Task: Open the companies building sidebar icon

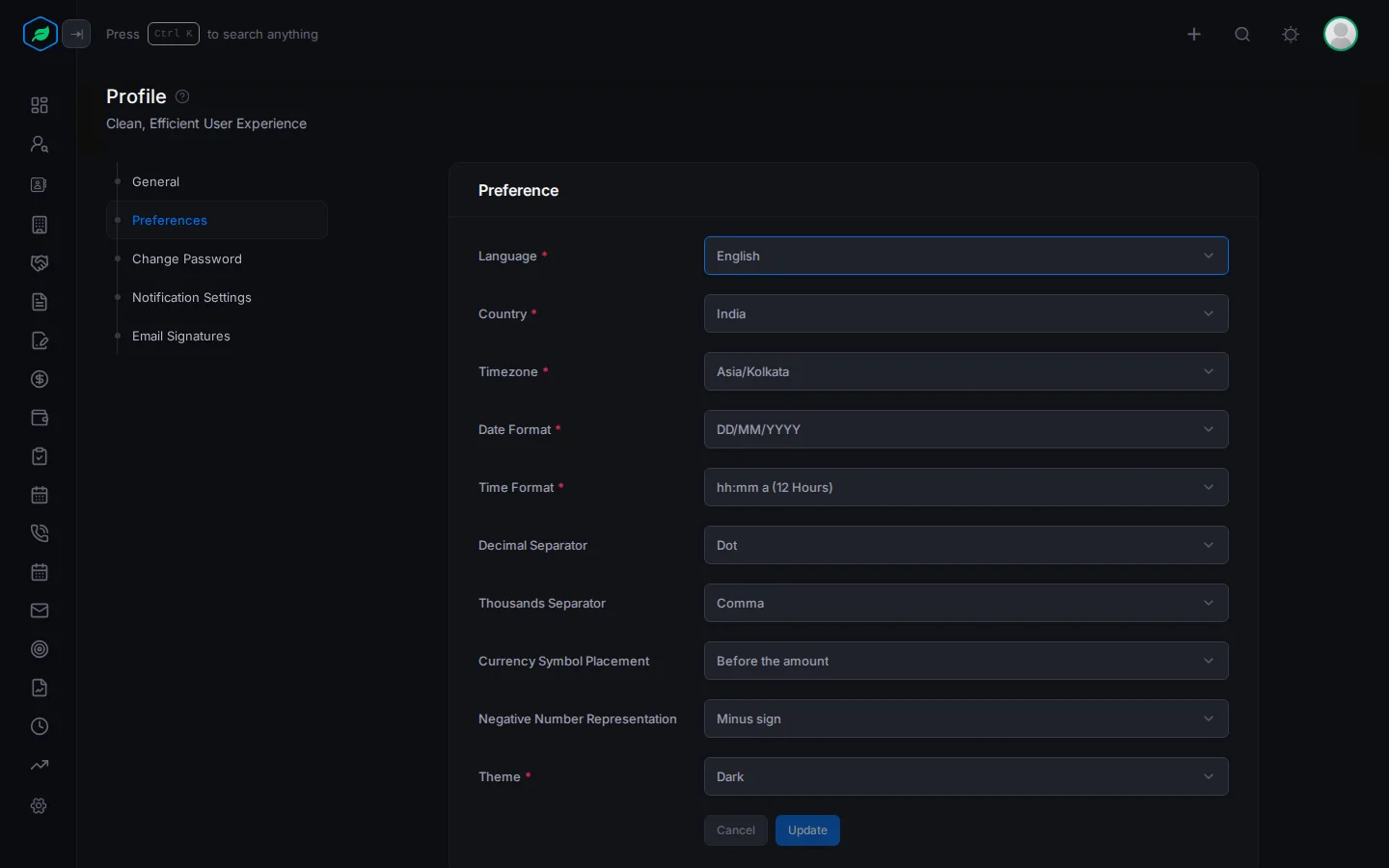Action: [x=40, y=225]
